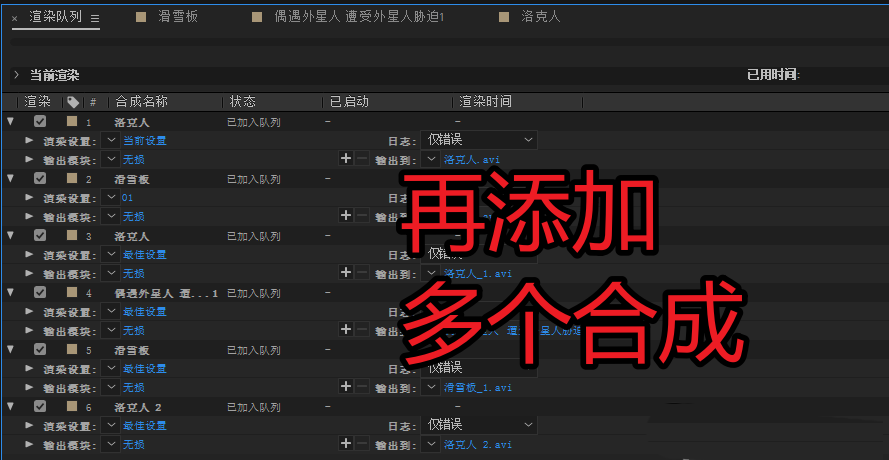Click the 合成名称 column header

pos(142,102)
